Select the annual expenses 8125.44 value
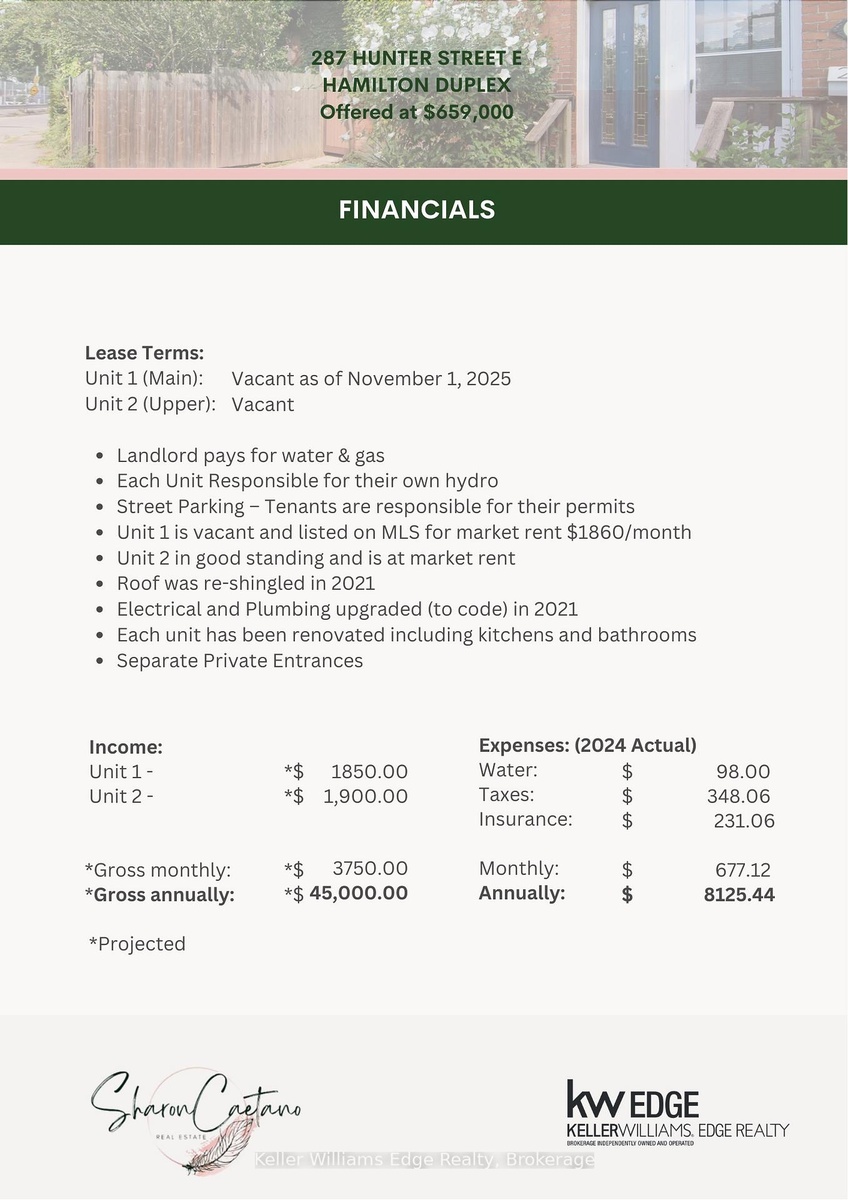The height and width of the screenshot is (1200, 848). pos(739,894)
